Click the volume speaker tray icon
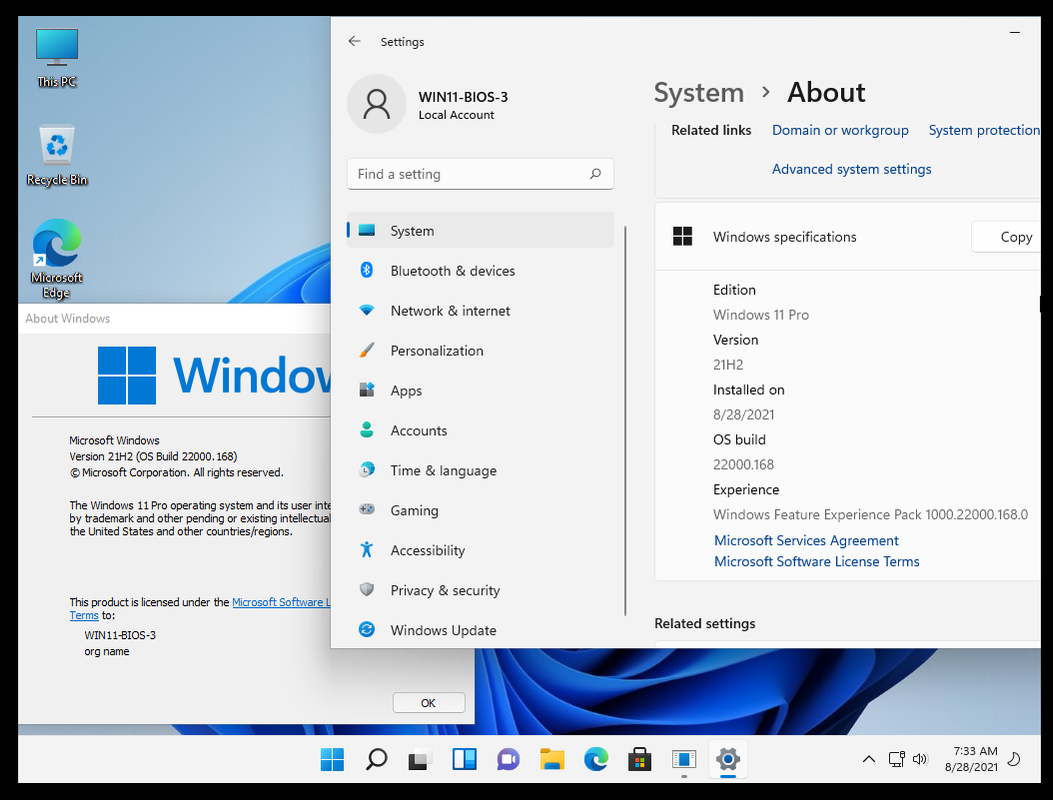Screen dimensions: 1053x800 (919, 759)
